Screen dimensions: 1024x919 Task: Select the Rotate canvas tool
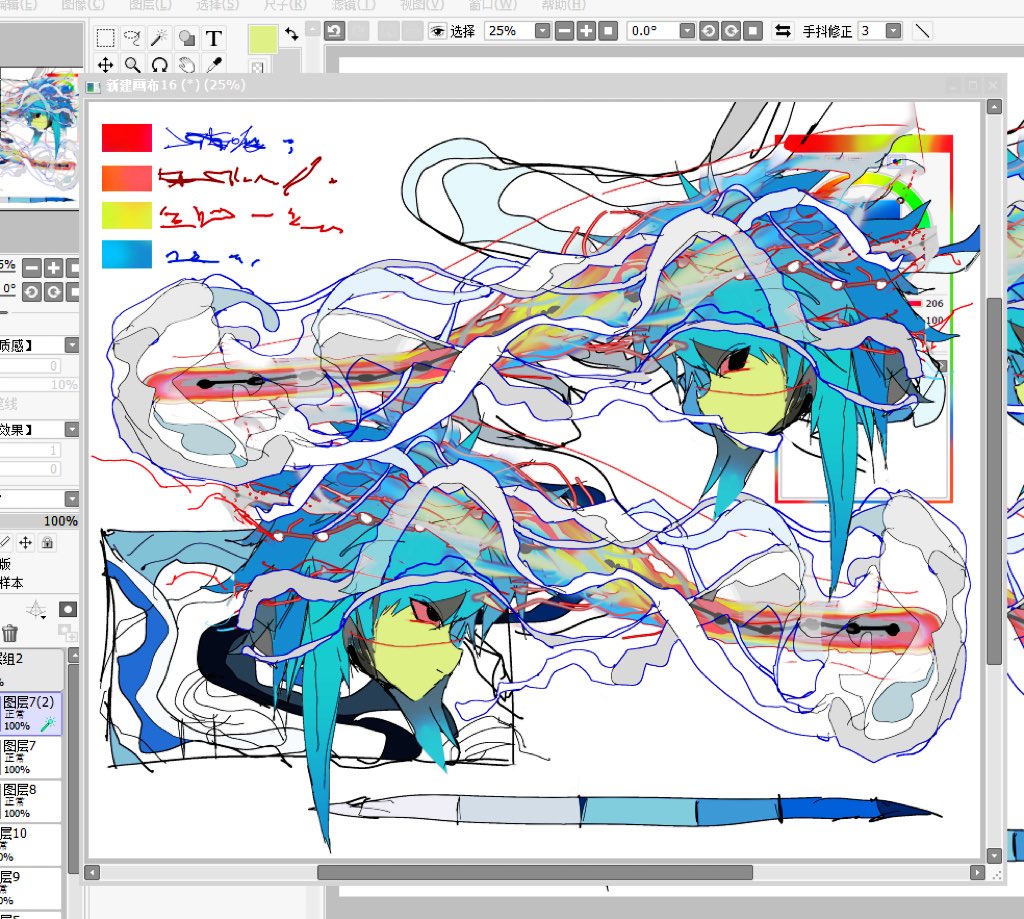(159, 65)
